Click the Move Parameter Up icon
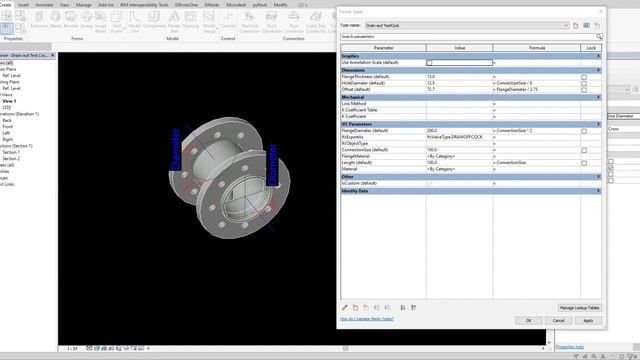 pyautogui.click(x=377, y=307)
